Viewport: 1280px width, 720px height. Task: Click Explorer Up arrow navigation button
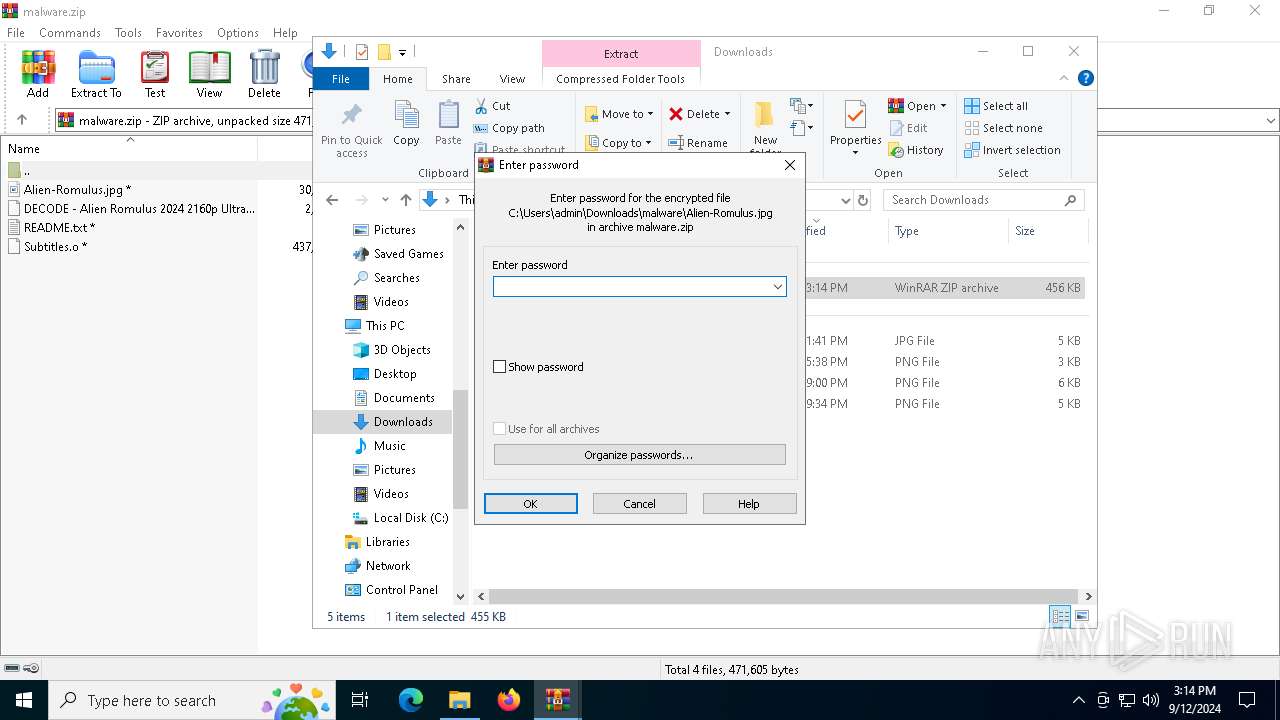click(x=405, y=200)
